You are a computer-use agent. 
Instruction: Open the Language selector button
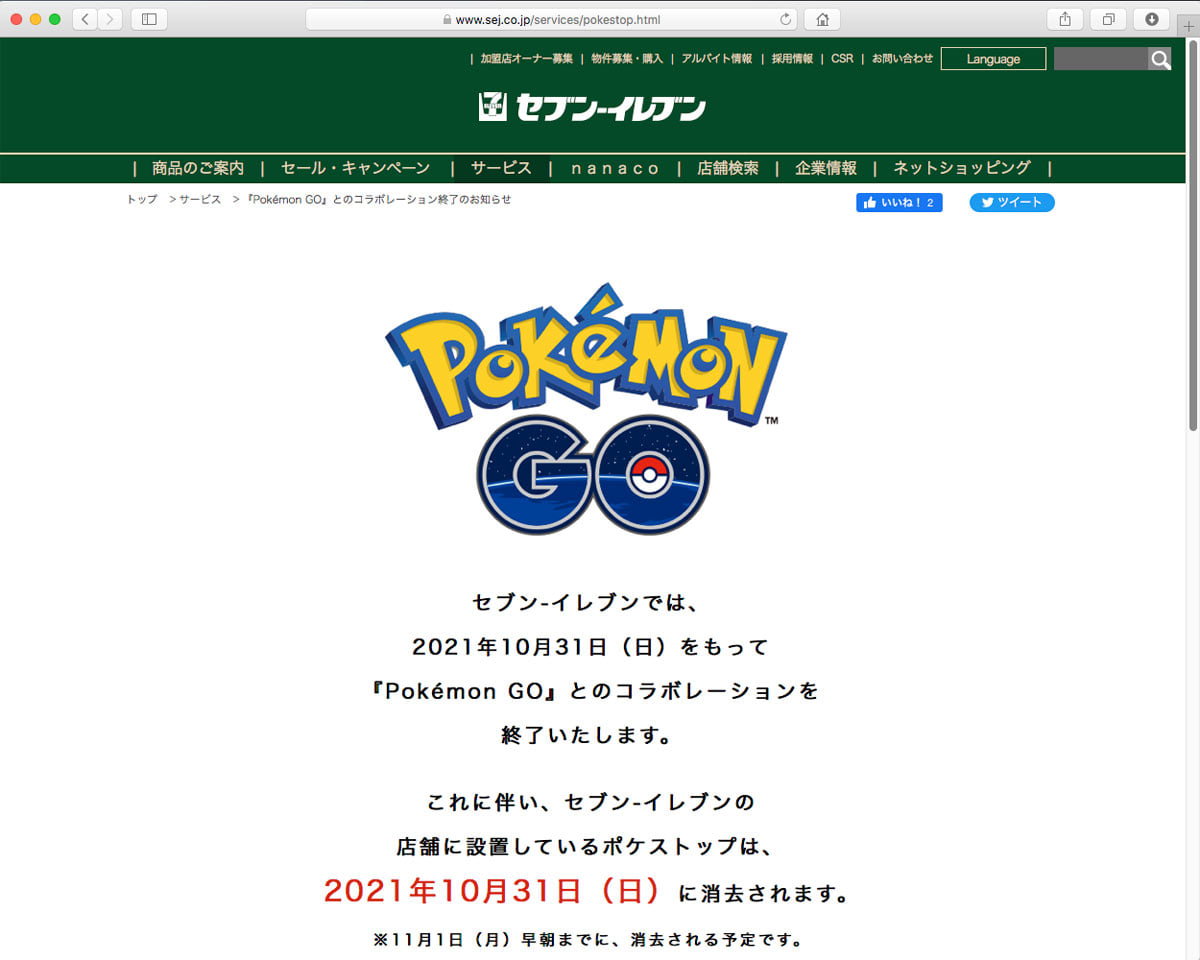click(993, 59)
